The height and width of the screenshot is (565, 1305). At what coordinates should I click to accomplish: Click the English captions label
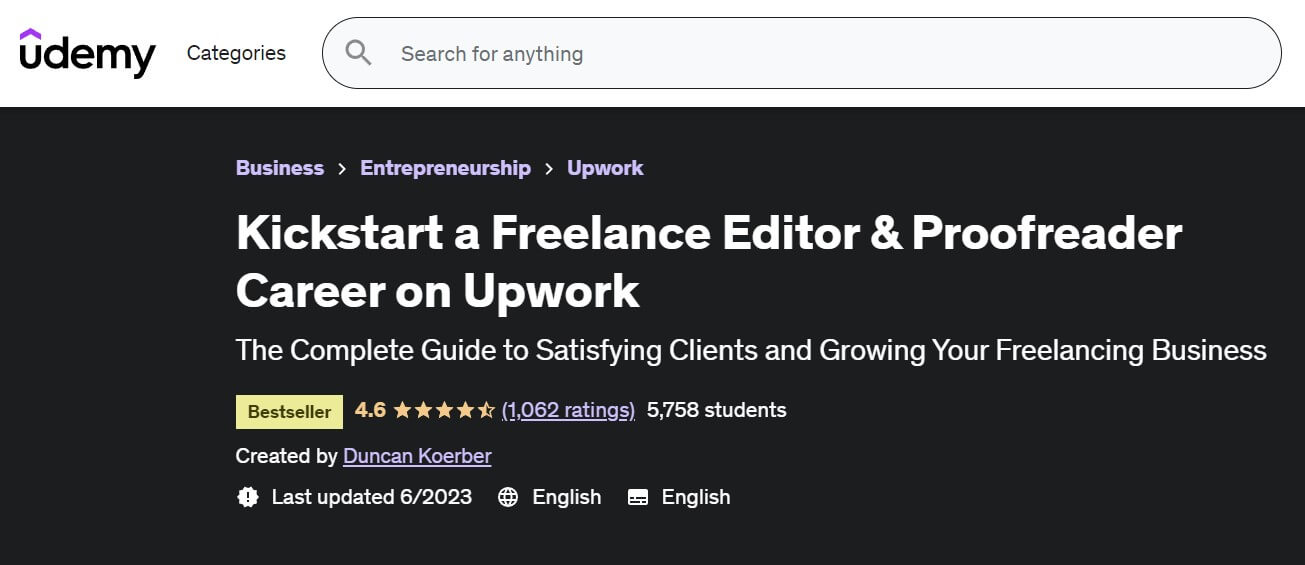(x=696, y=497)
